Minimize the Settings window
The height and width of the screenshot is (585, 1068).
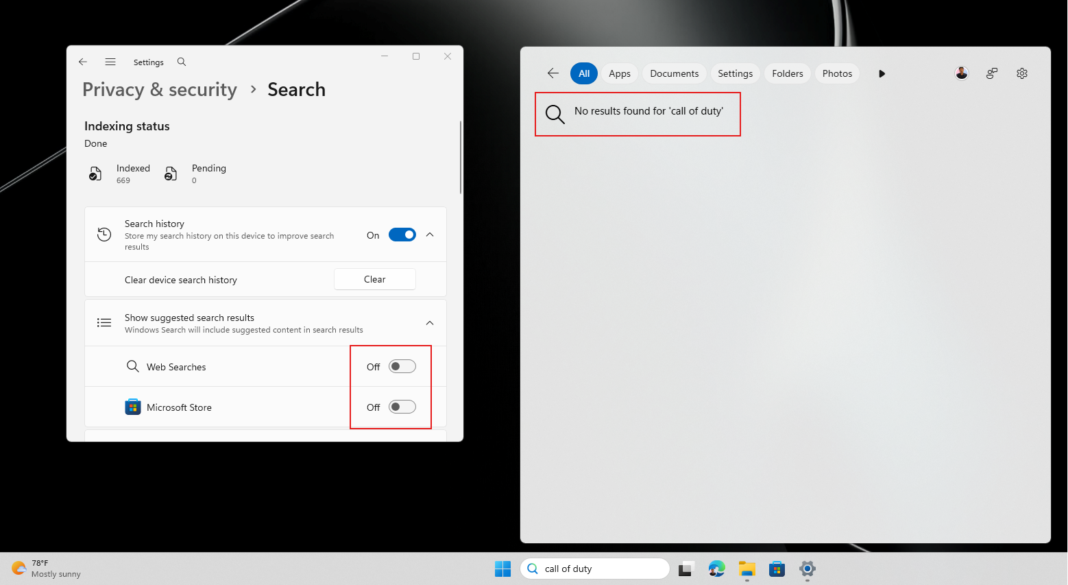(x=385, y=57)
